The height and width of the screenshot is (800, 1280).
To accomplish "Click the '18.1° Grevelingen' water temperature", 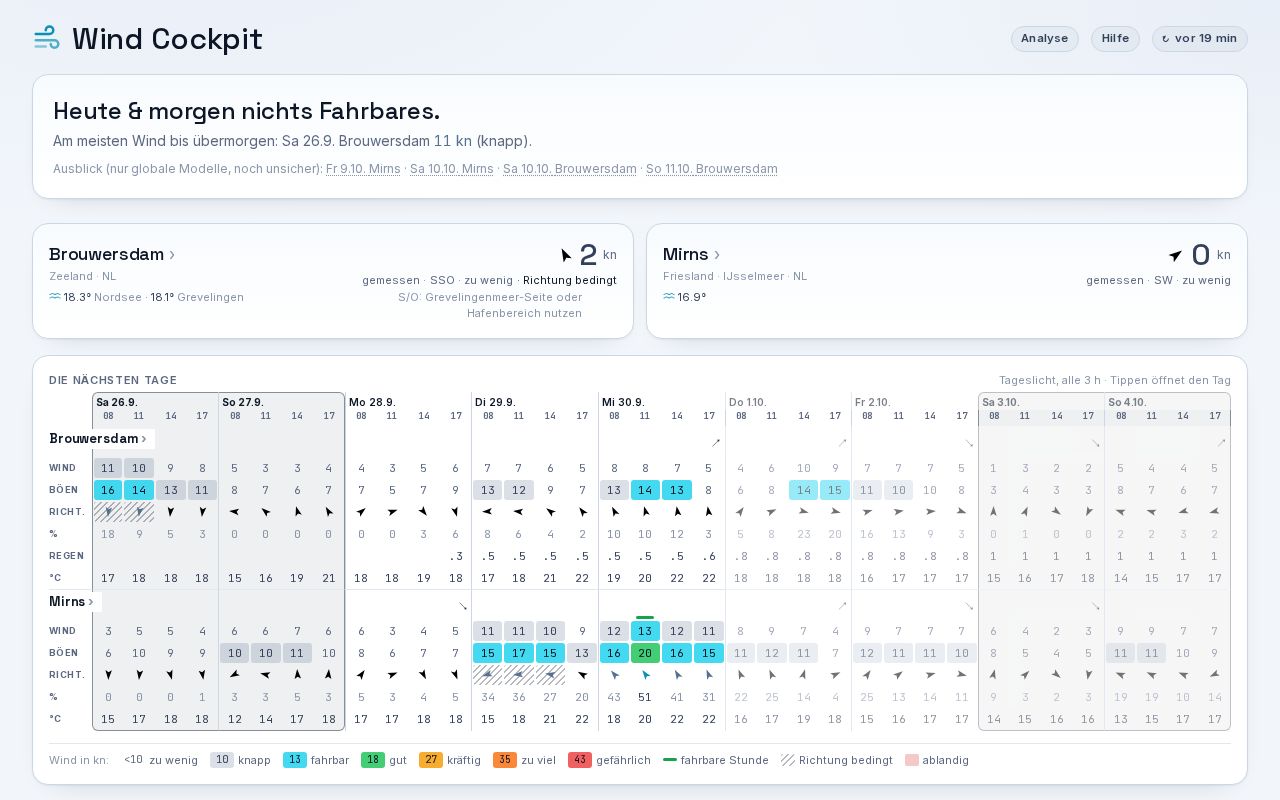I will [x=197, y=297].
